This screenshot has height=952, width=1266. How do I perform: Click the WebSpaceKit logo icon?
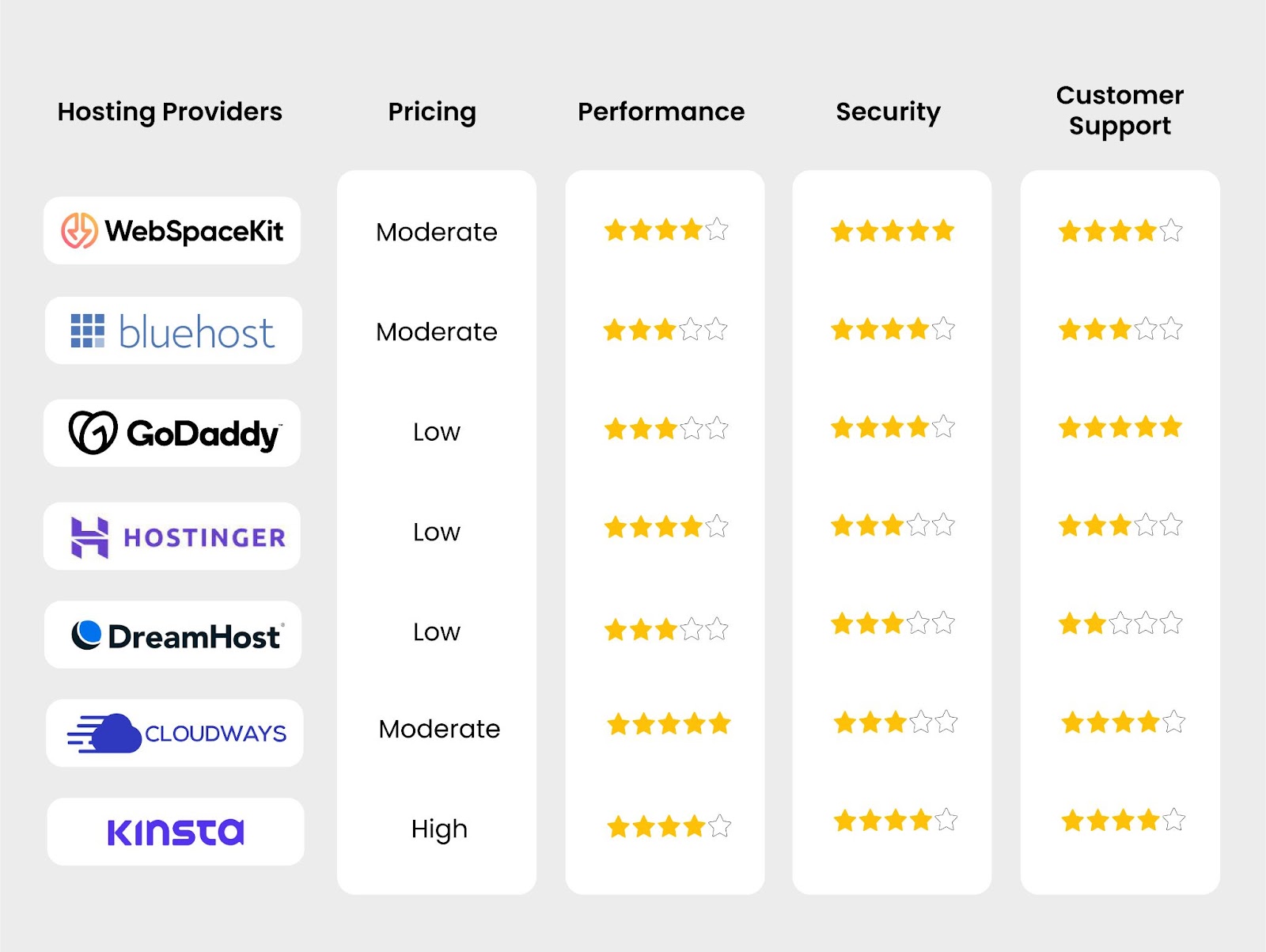tap(80, 230)
